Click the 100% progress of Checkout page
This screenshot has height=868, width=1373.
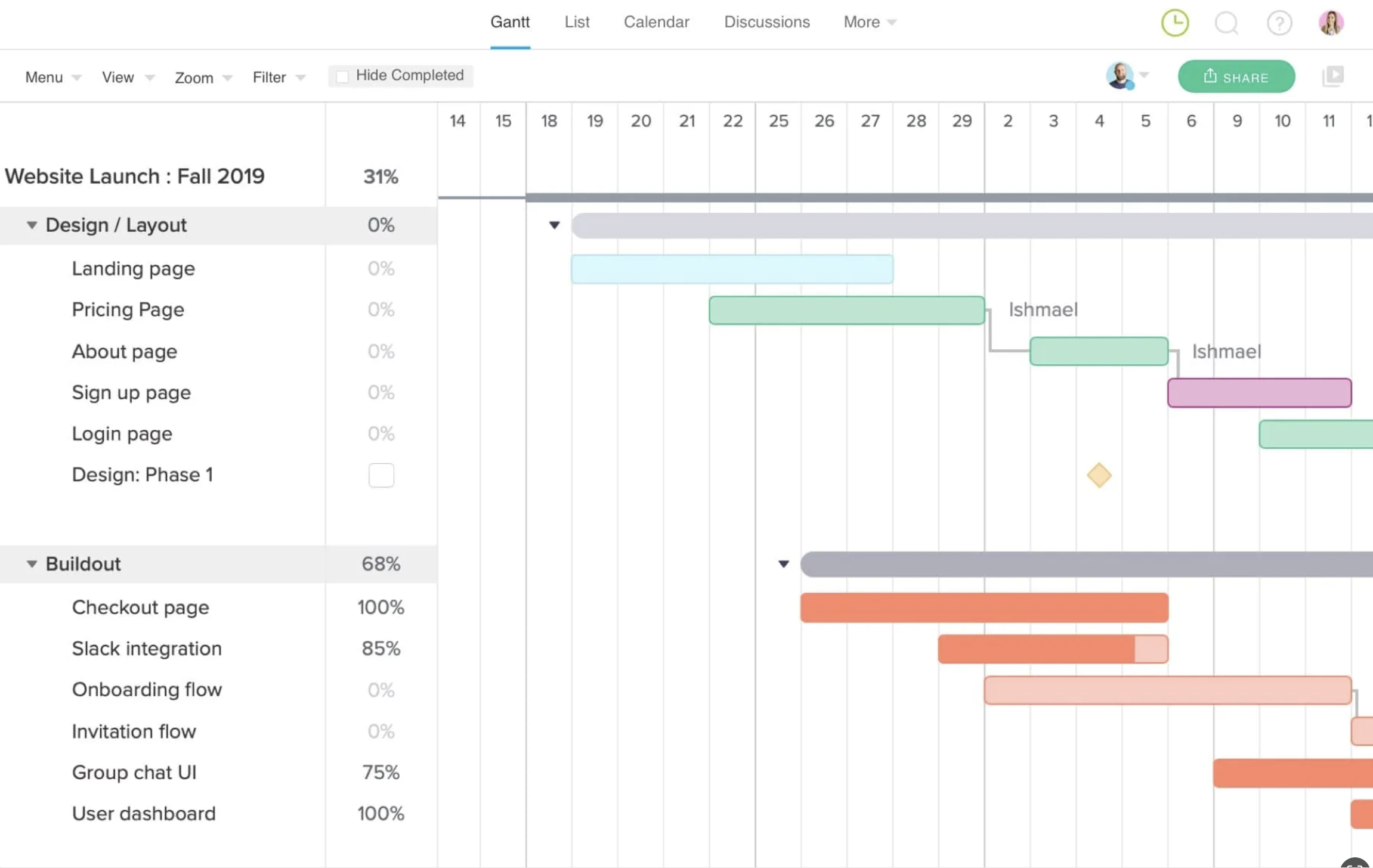(381, 607)
